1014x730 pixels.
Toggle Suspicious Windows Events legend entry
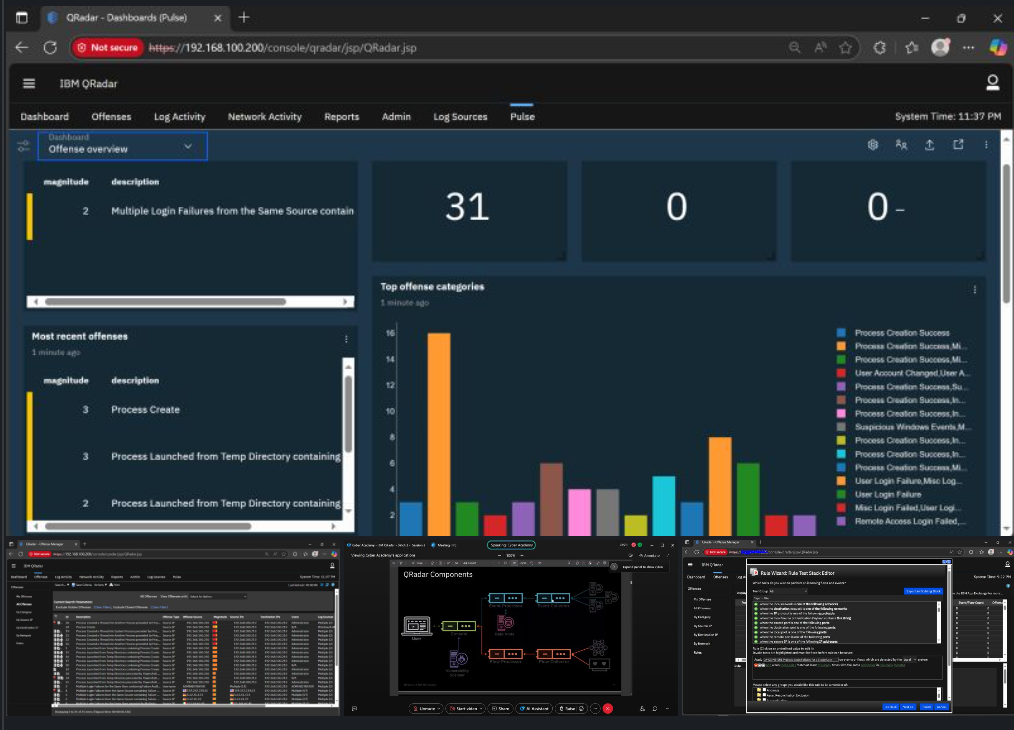pyautogui.click(x=903, y=427)
